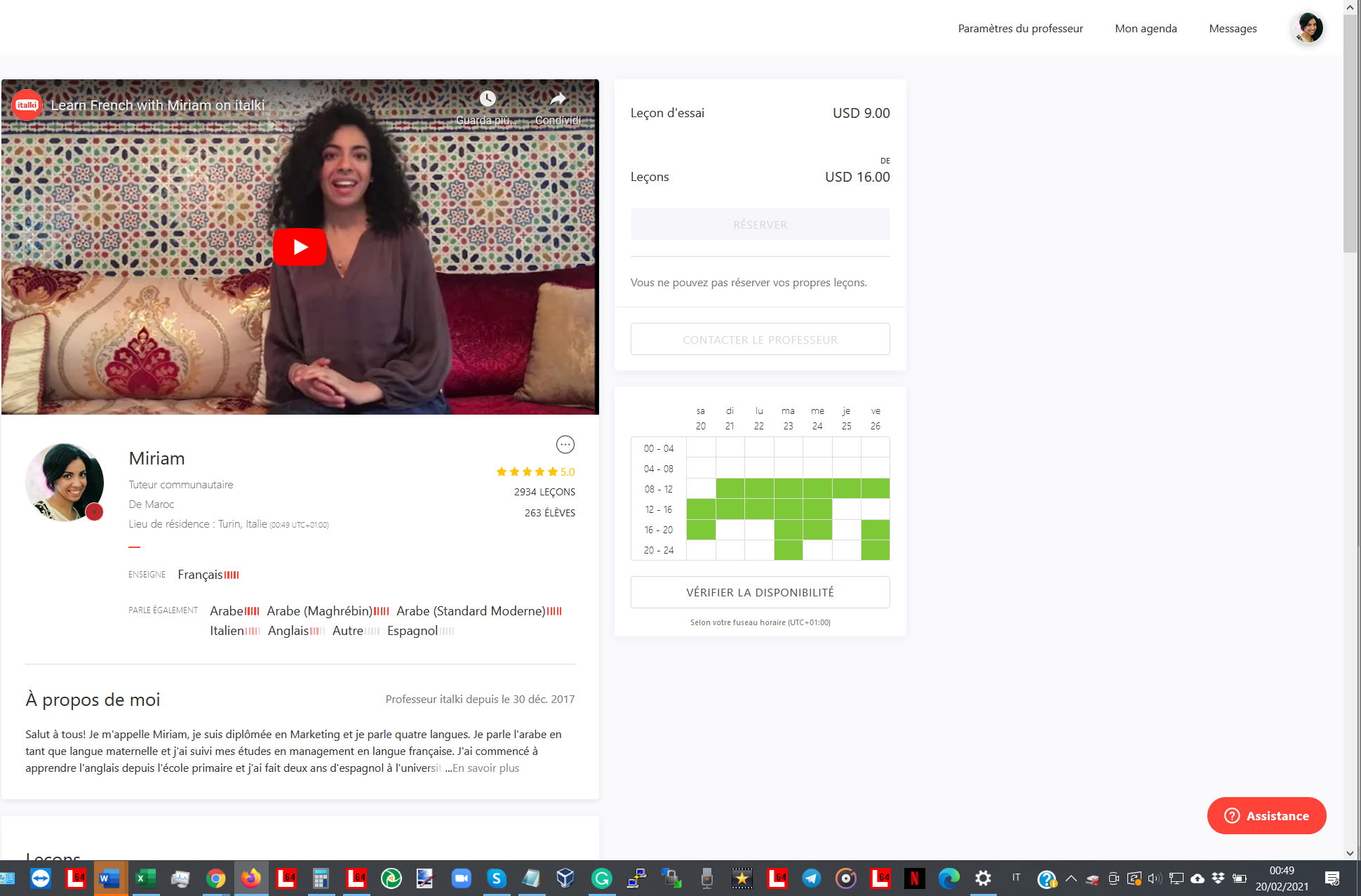Image resolution: width=1361 pixels, height=896 pixels.
Task: Open Telegram from the taskbar
Action: [812, 878]
